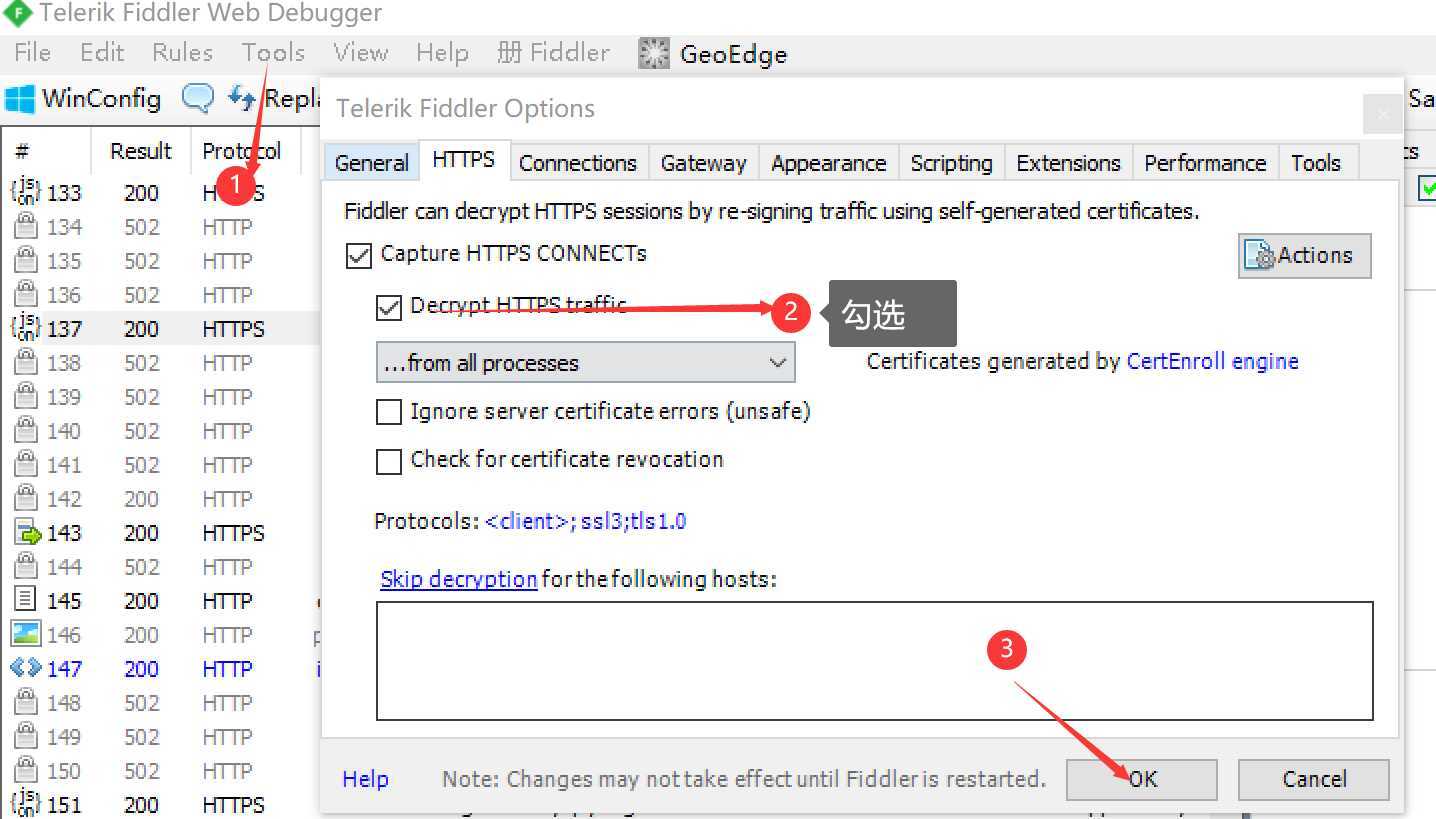The width and height of the screenshot is (1436, 819).
Task: Select lock icon of session 148
Action: [26, 702]
